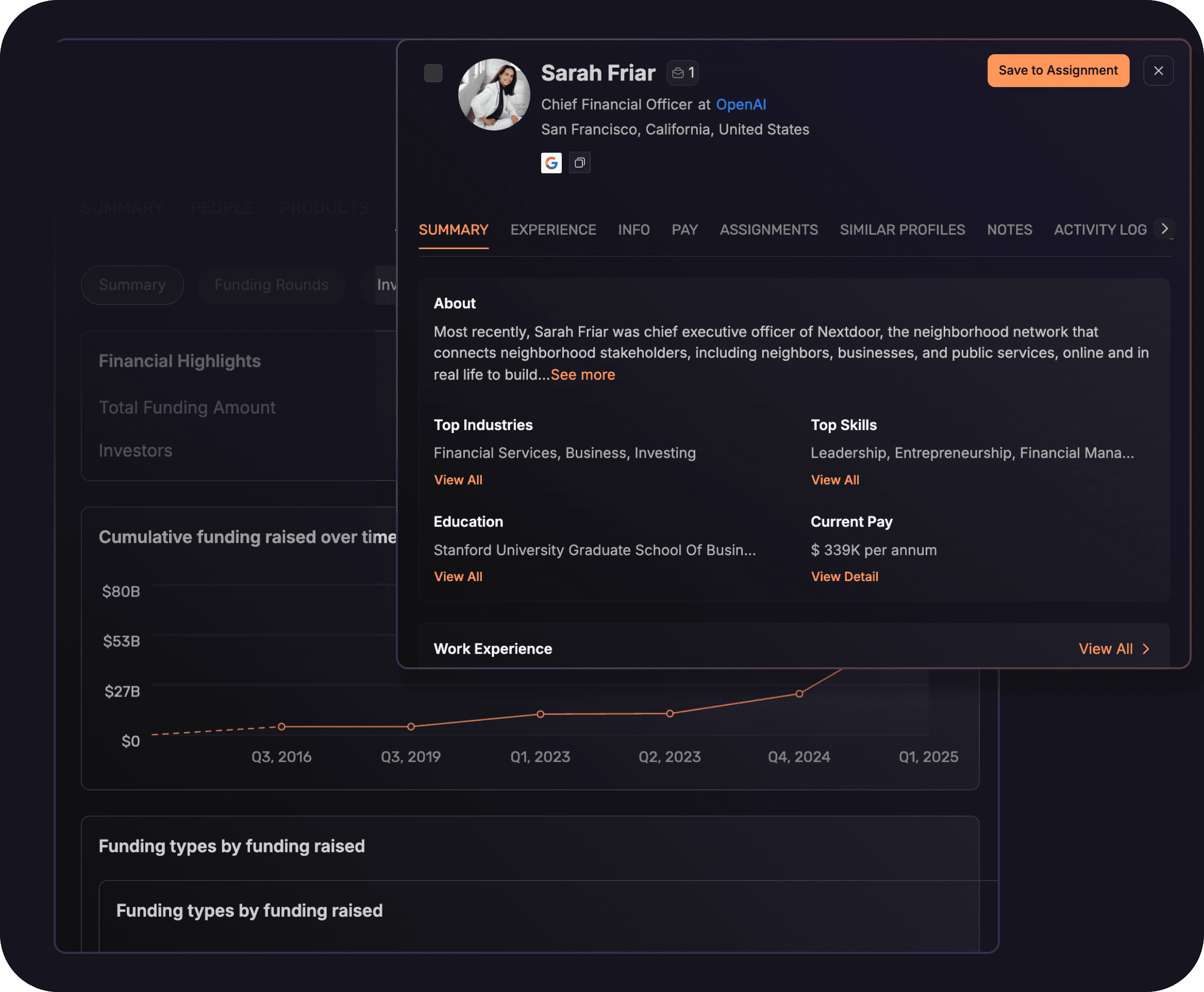Open the NOTES tab
This screenshot has height=992, width=1204.
click(x=1009, y=230)
